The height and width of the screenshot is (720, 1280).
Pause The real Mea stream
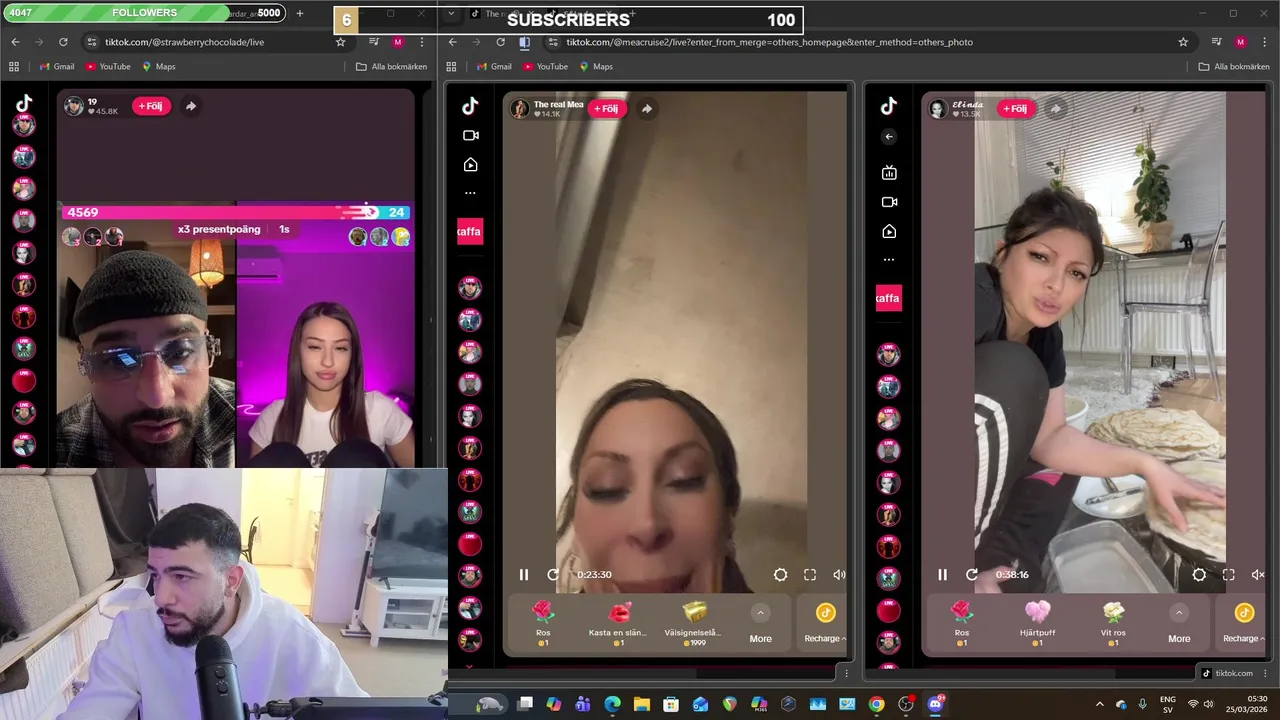click(x=523, y=574)
